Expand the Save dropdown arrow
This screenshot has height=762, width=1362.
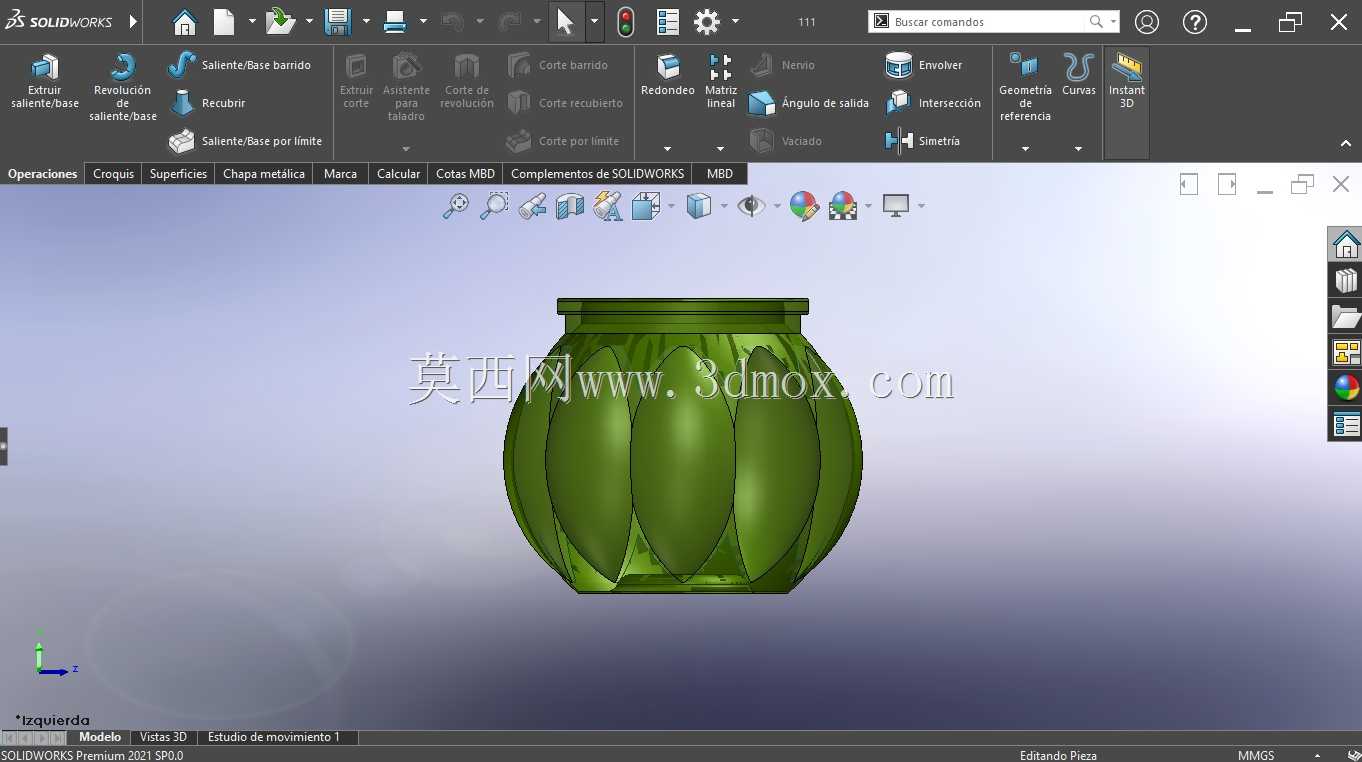366,22
